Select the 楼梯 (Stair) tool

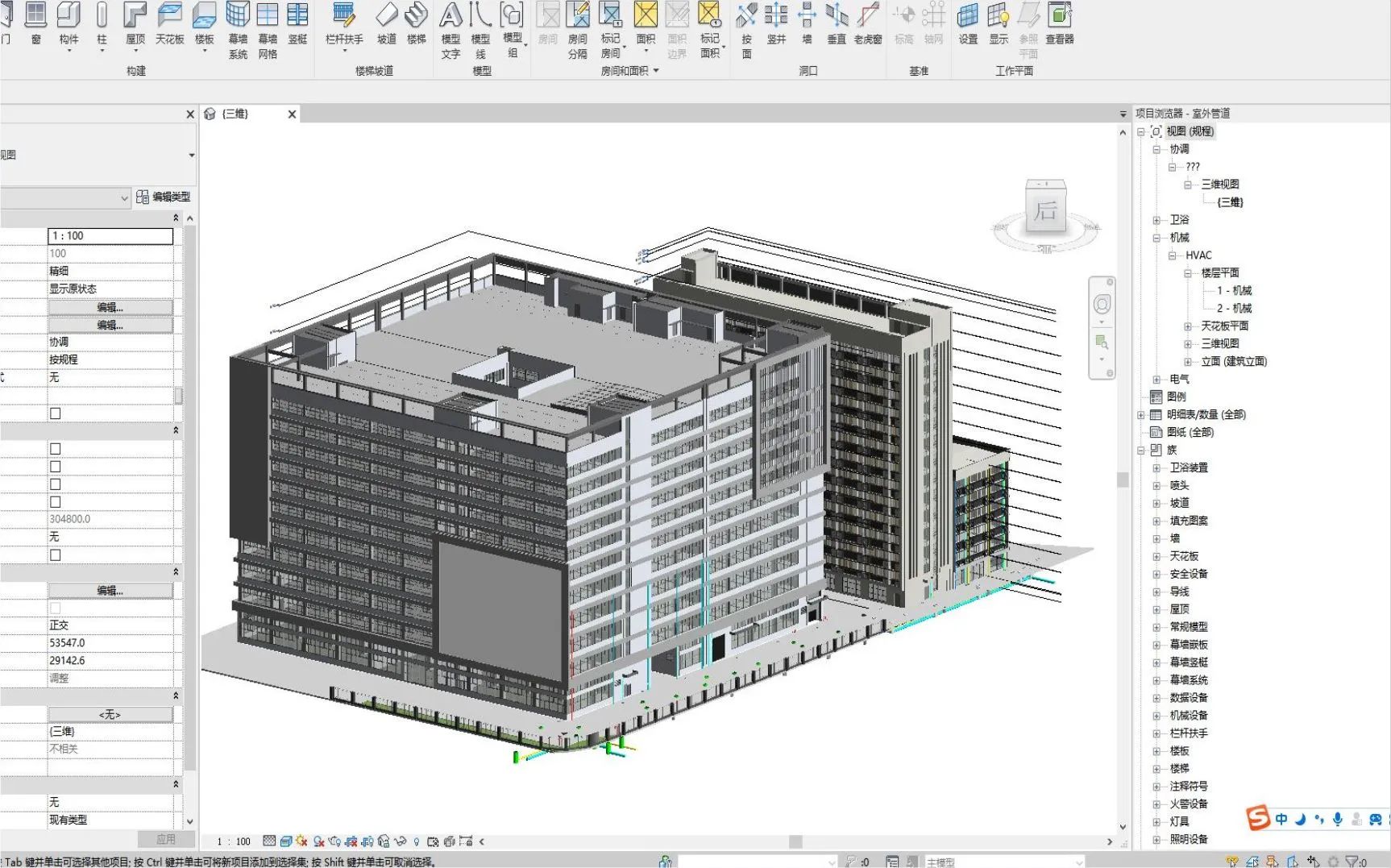coord(416,24)
